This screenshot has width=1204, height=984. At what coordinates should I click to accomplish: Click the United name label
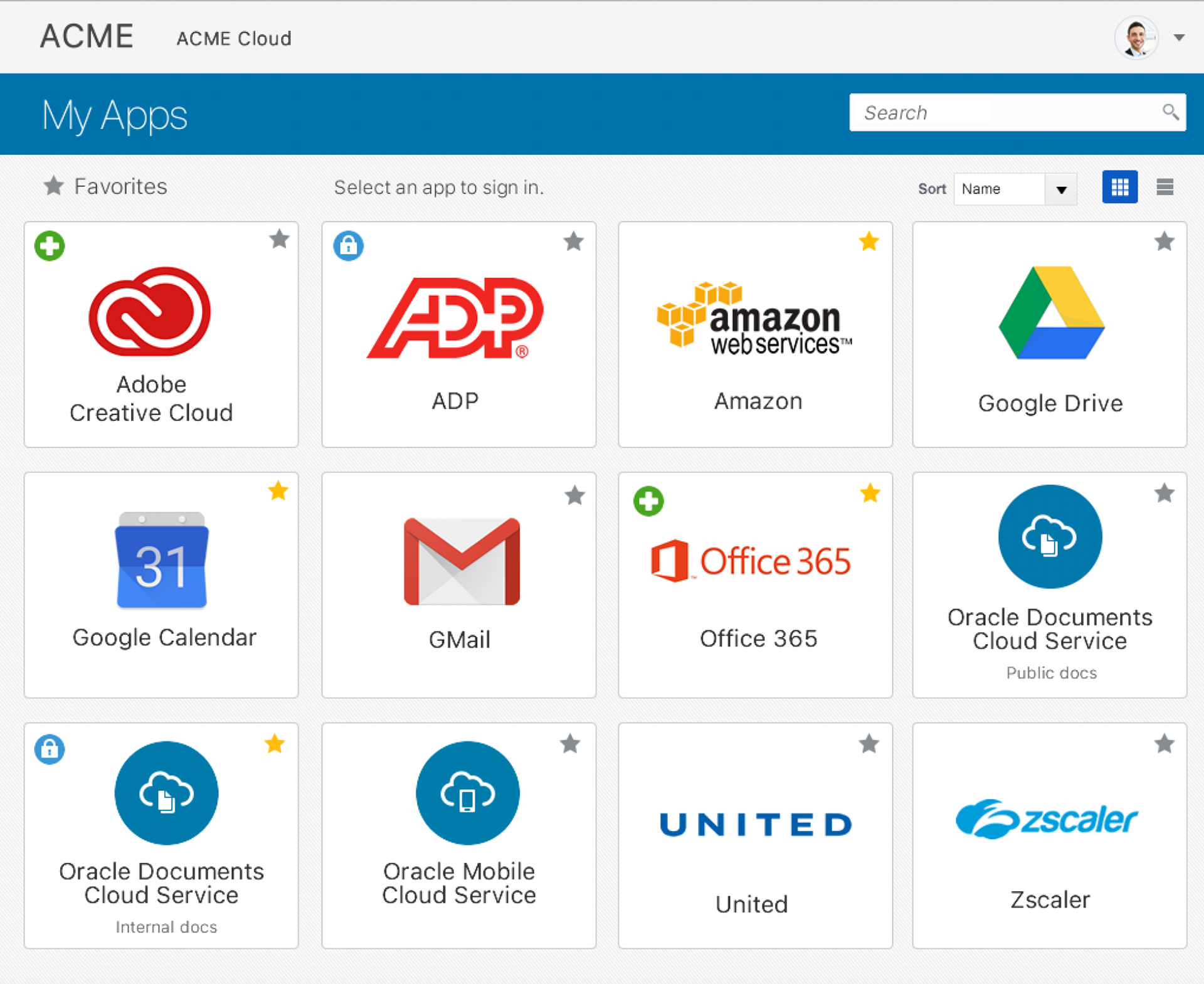[x=751, y=904]
